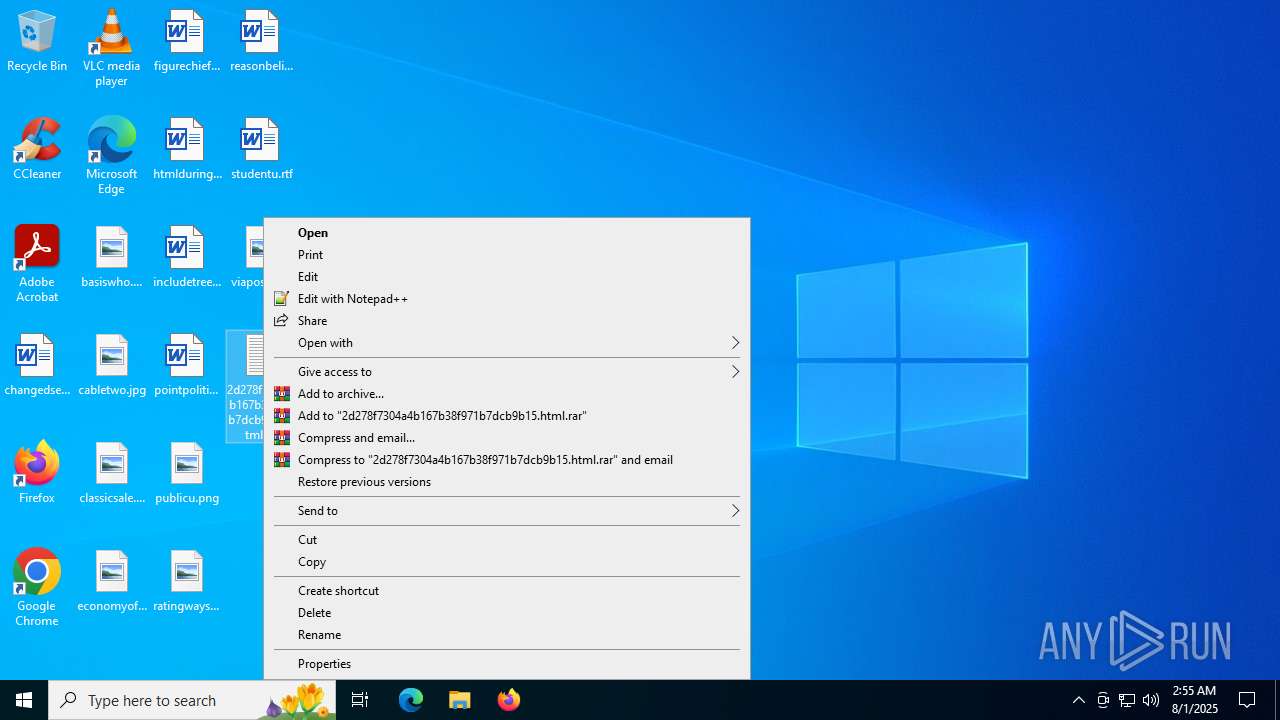Select Create shortcut
The image size is (1280, 720).
(507, 591)
